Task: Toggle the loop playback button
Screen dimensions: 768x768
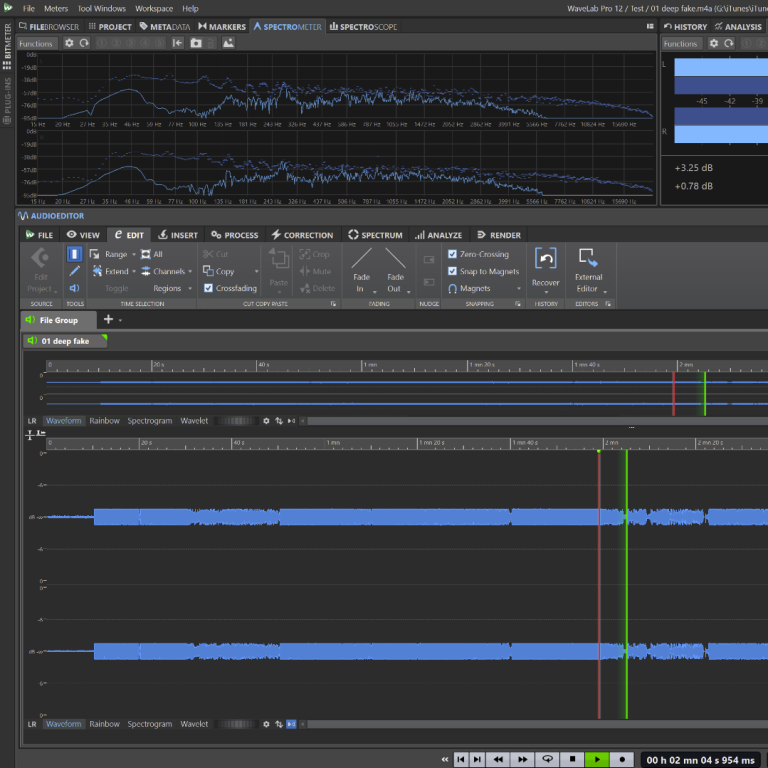Action: (x=547, y=759)
